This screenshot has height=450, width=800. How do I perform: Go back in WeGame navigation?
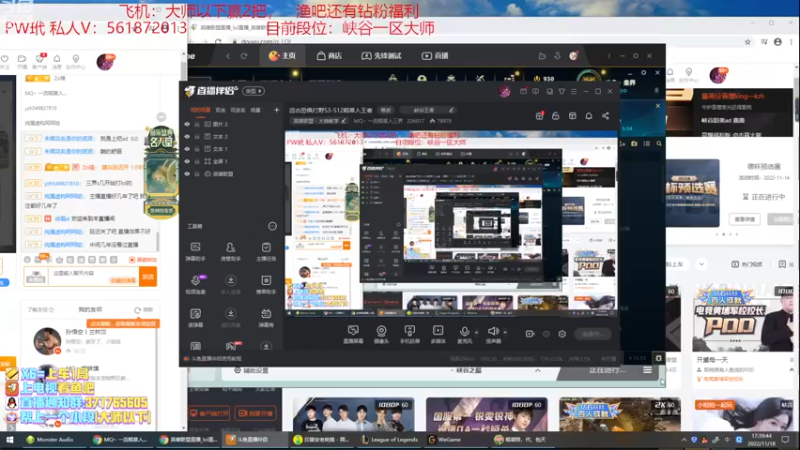(228, 56)
